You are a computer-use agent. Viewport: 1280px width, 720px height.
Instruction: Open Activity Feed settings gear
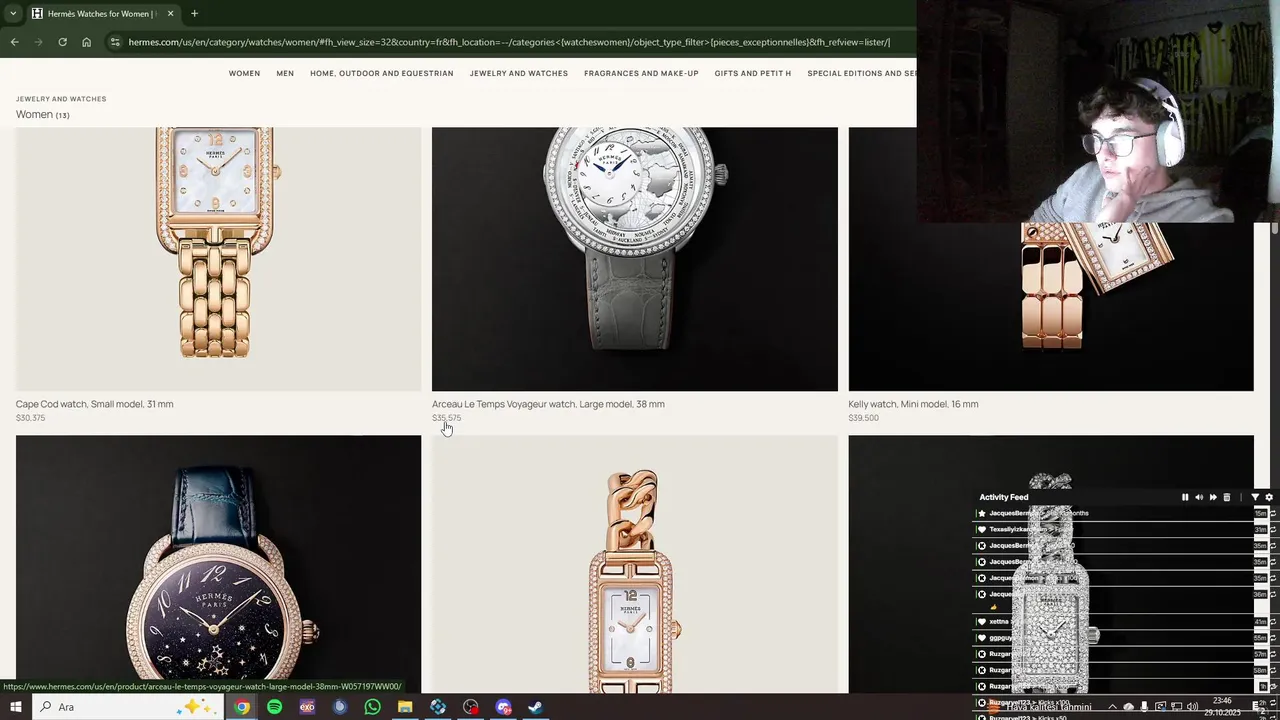(x=1269, y=497)
